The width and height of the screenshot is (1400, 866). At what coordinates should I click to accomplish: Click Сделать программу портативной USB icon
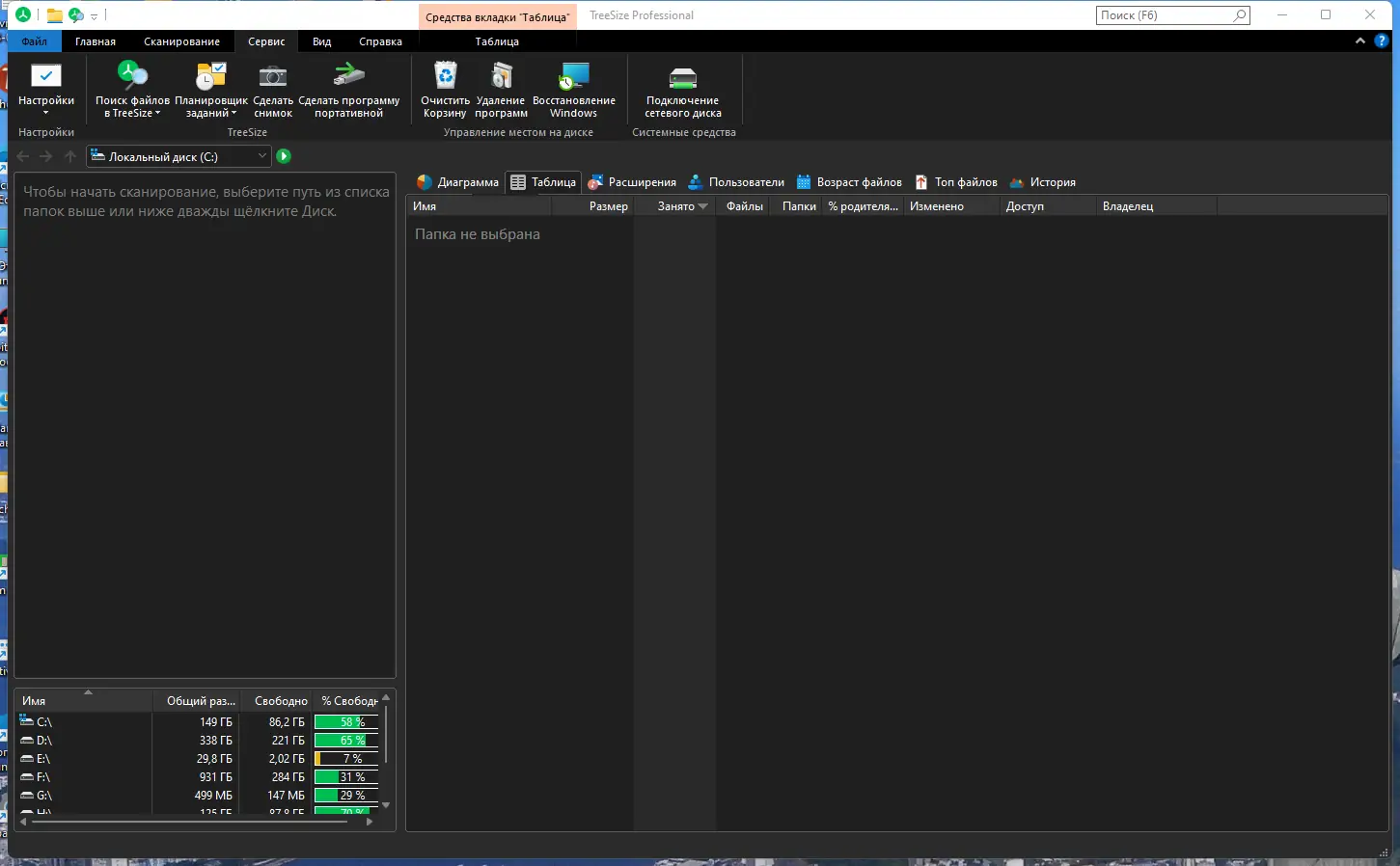(x=349, y=75)
